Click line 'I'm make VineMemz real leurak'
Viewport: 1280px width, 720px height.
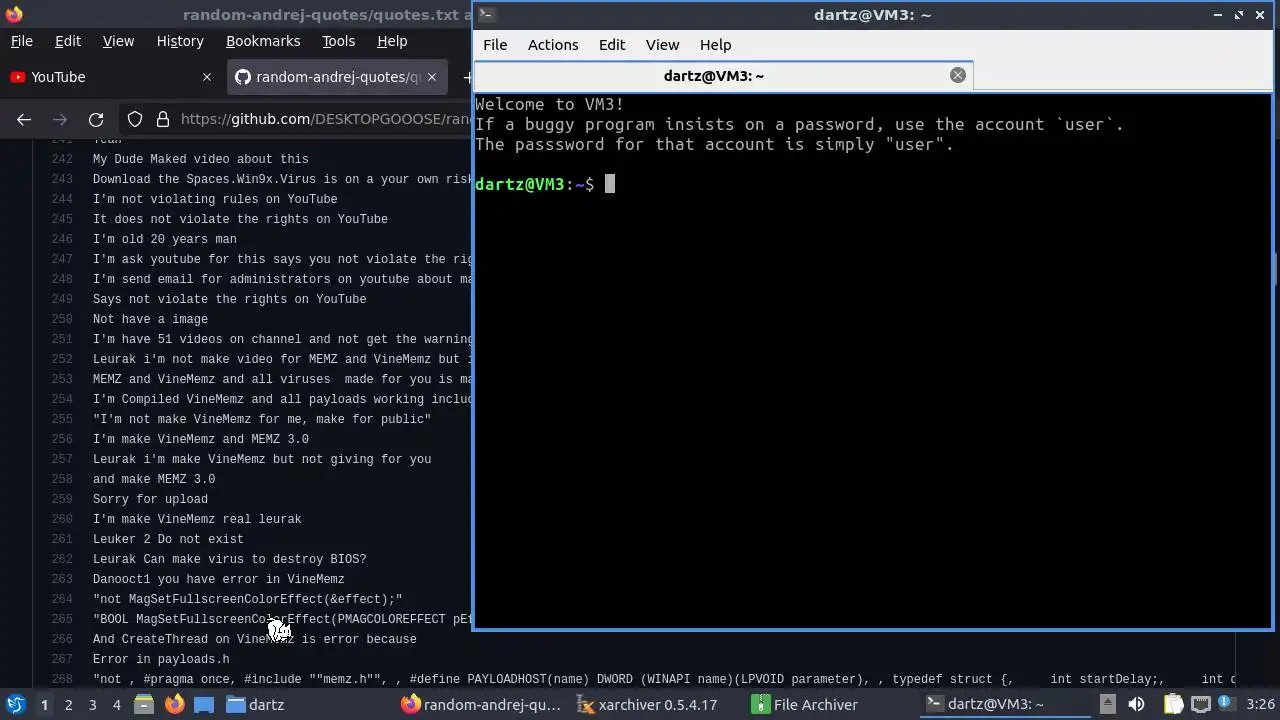(x=197, y=519)
